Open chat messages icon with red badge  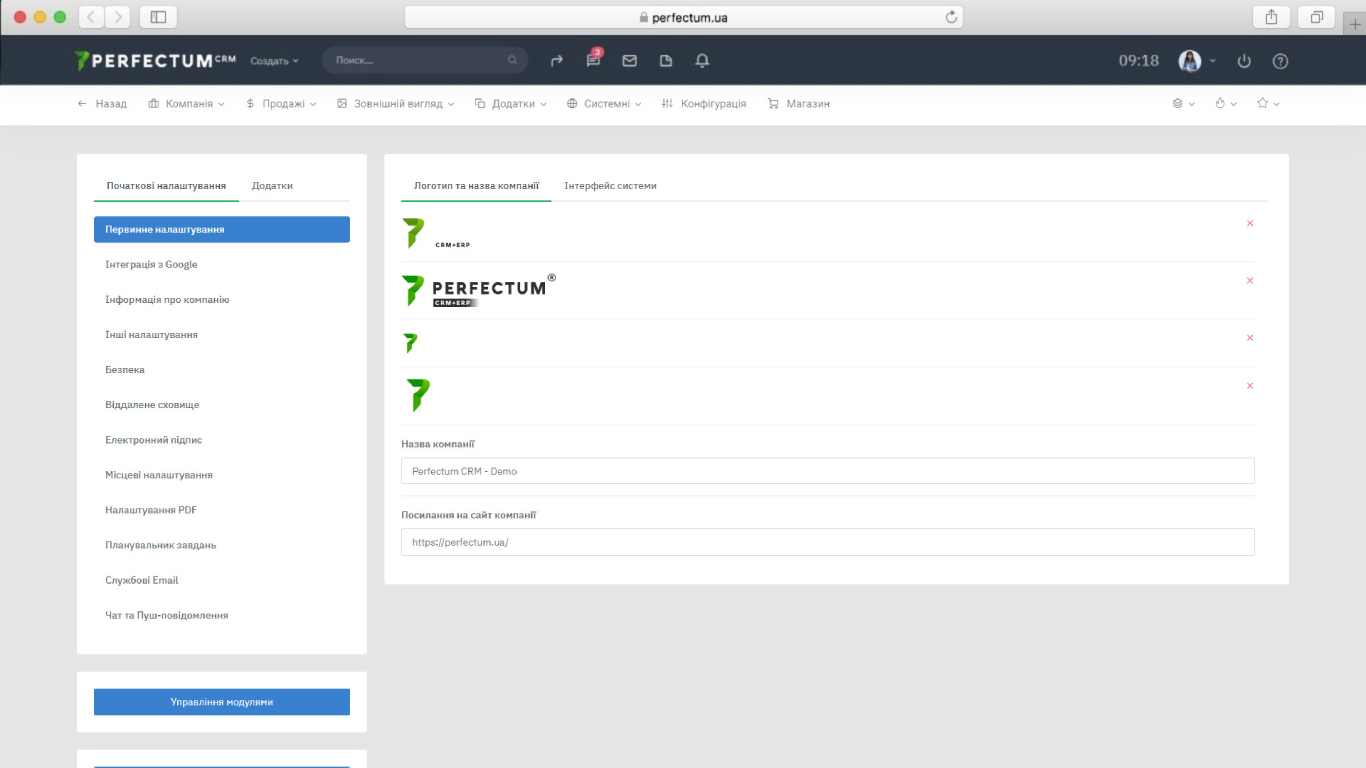[x=593, y=61]
